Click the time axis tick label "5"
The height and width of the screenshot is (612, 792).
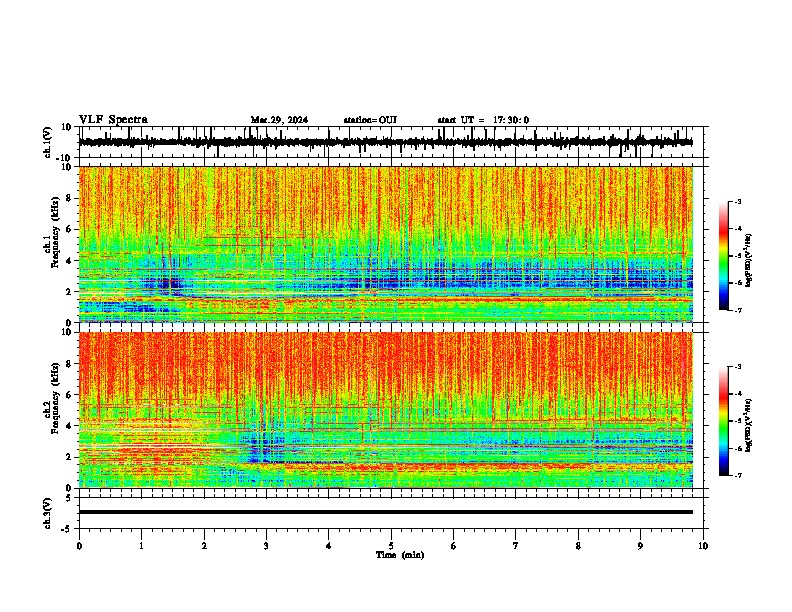click(391, 546)
